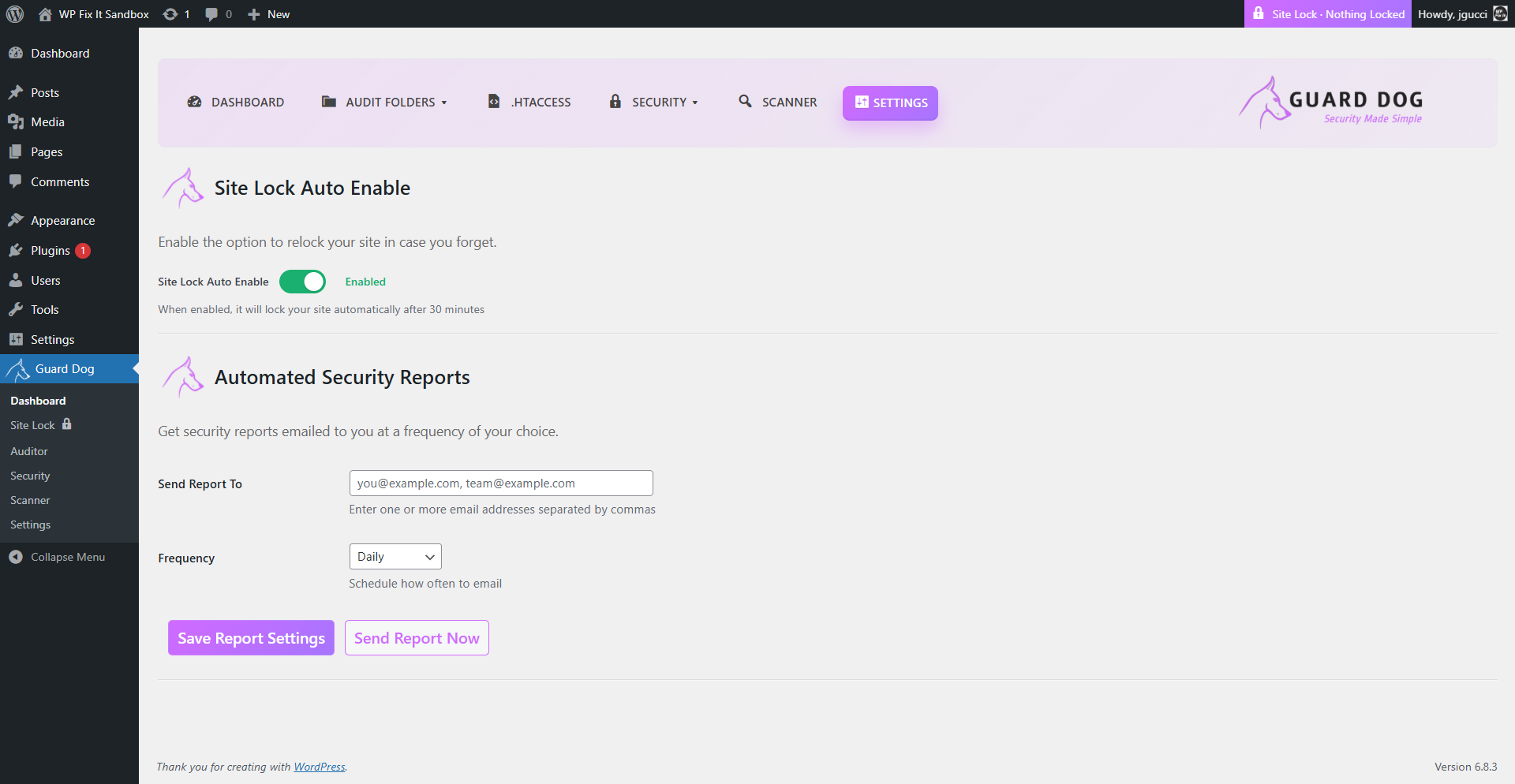Click the Site Lock - Nothing Locked status
This screenshot has height=784, width=1515.
click(1328, 14)
